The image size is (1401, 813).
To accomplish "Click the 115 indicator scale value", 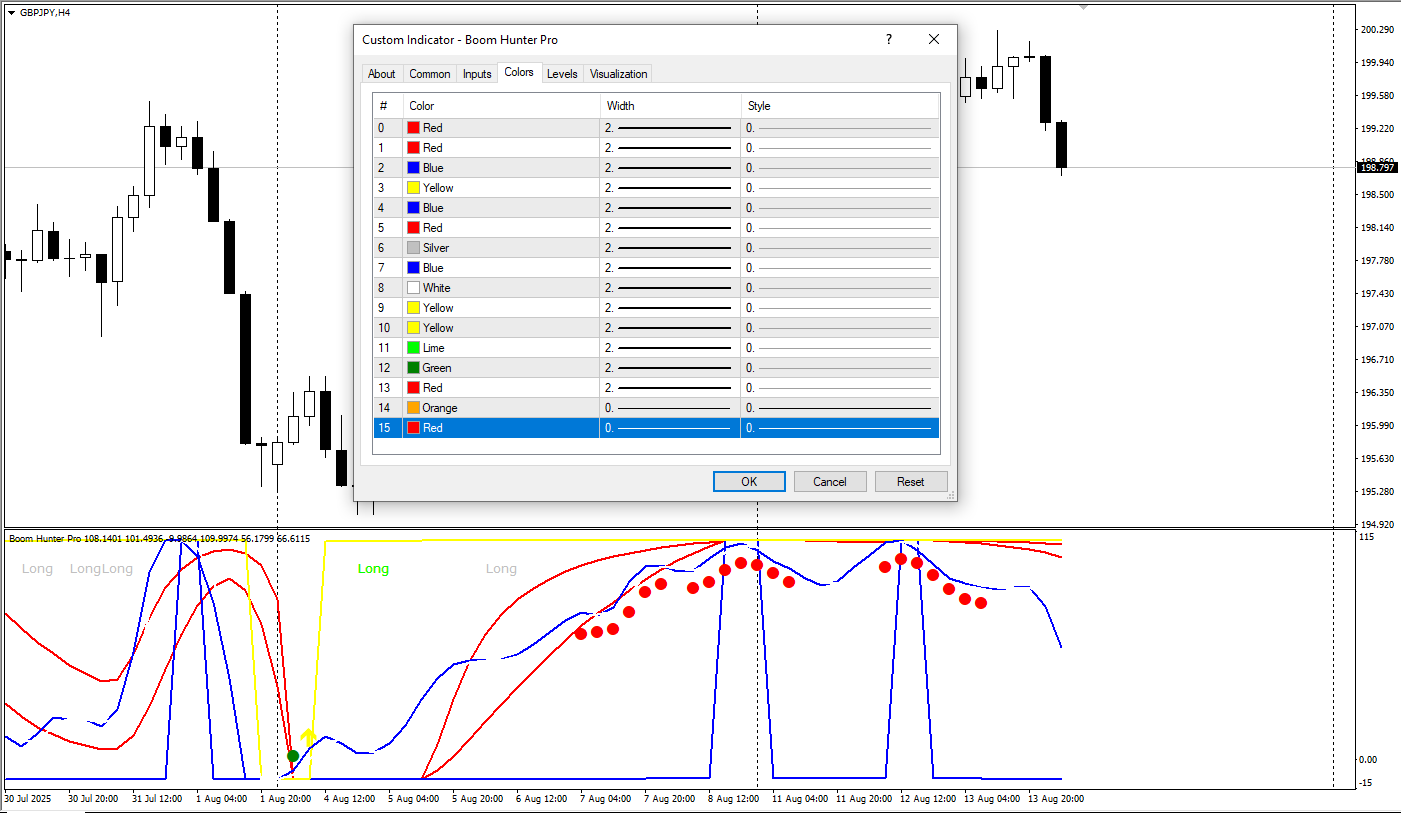I will 1366,538.
